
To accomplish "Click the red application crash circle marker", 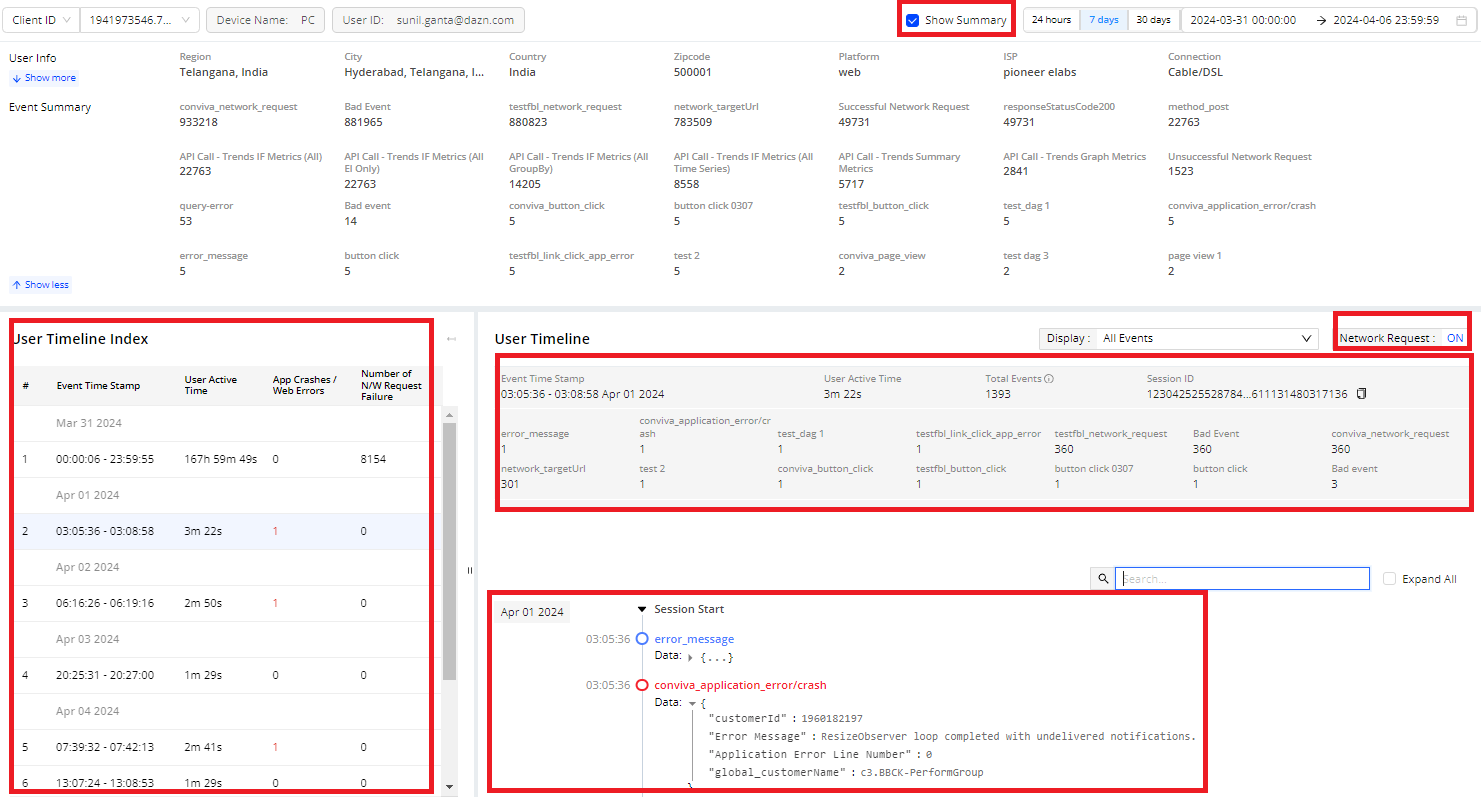I will (643, 685).
